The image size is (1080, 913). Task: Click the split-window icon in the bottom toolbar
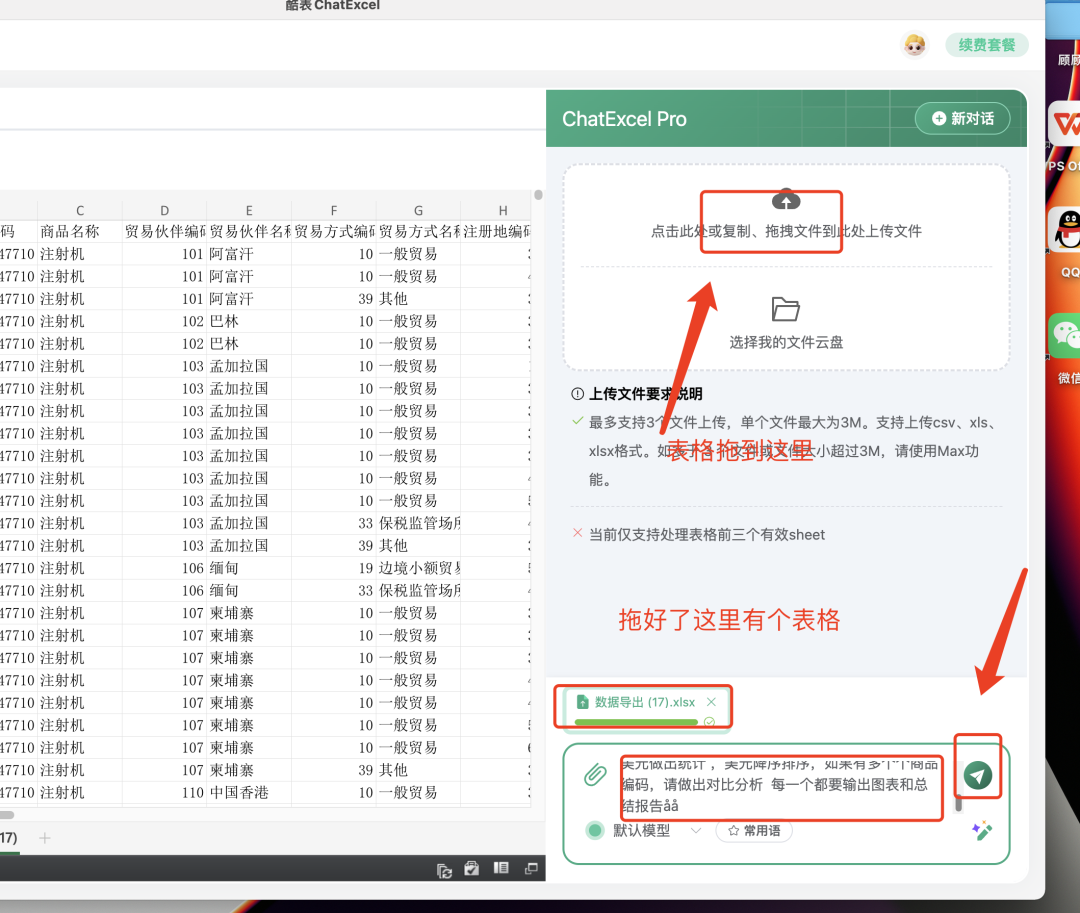coord(529,868)
